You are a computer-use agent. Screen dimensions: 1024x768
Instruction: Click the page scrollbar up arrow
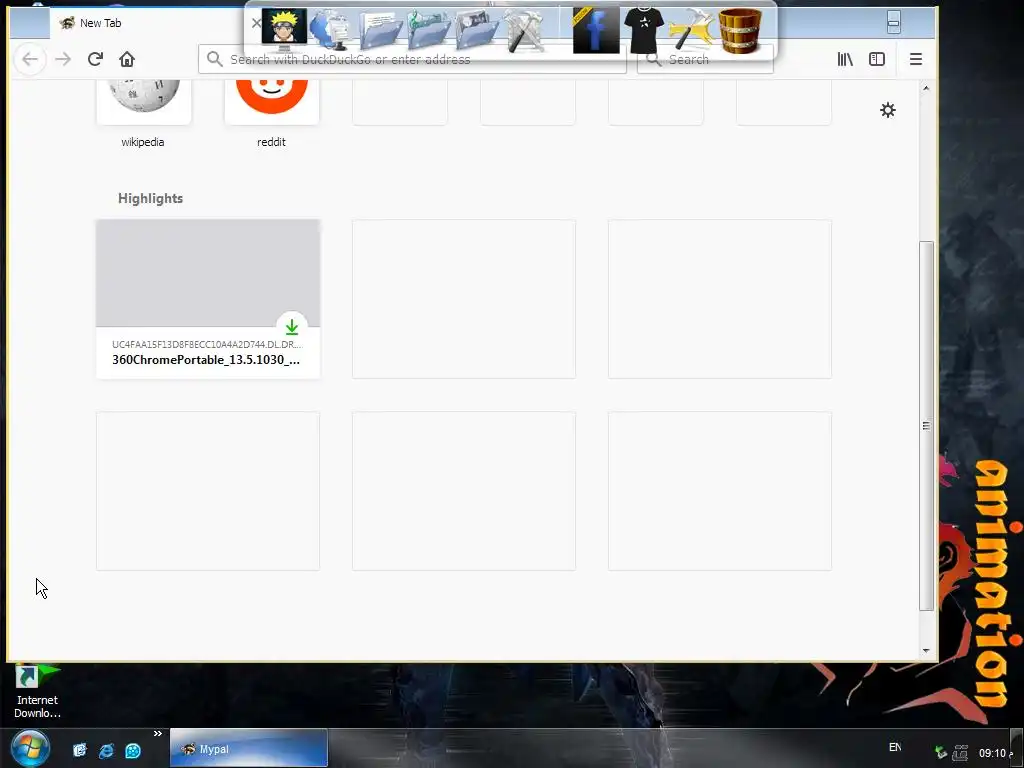coord(926,88)
